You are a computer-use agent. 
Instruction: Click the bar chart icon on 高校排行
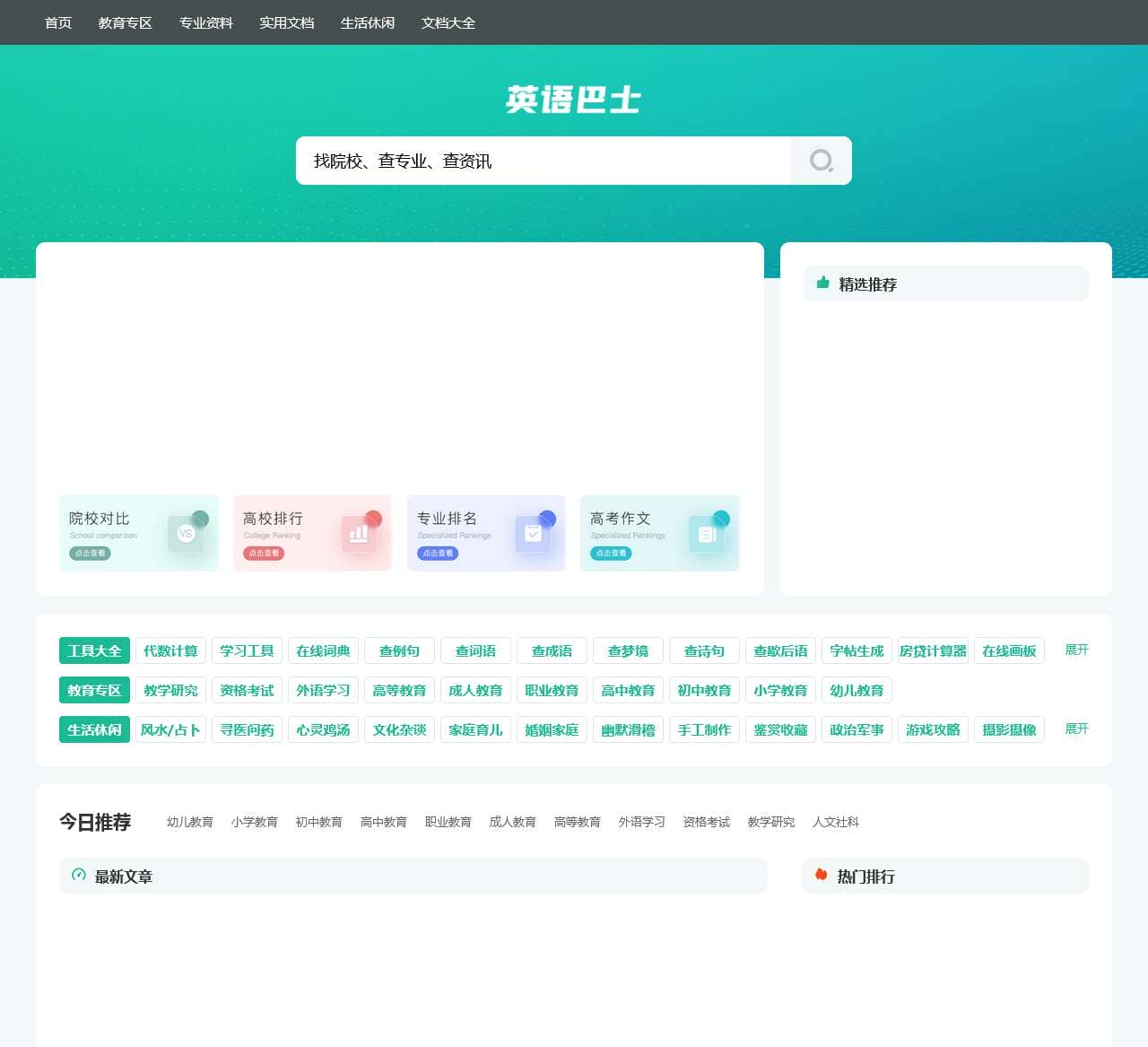tap(359, 533)
